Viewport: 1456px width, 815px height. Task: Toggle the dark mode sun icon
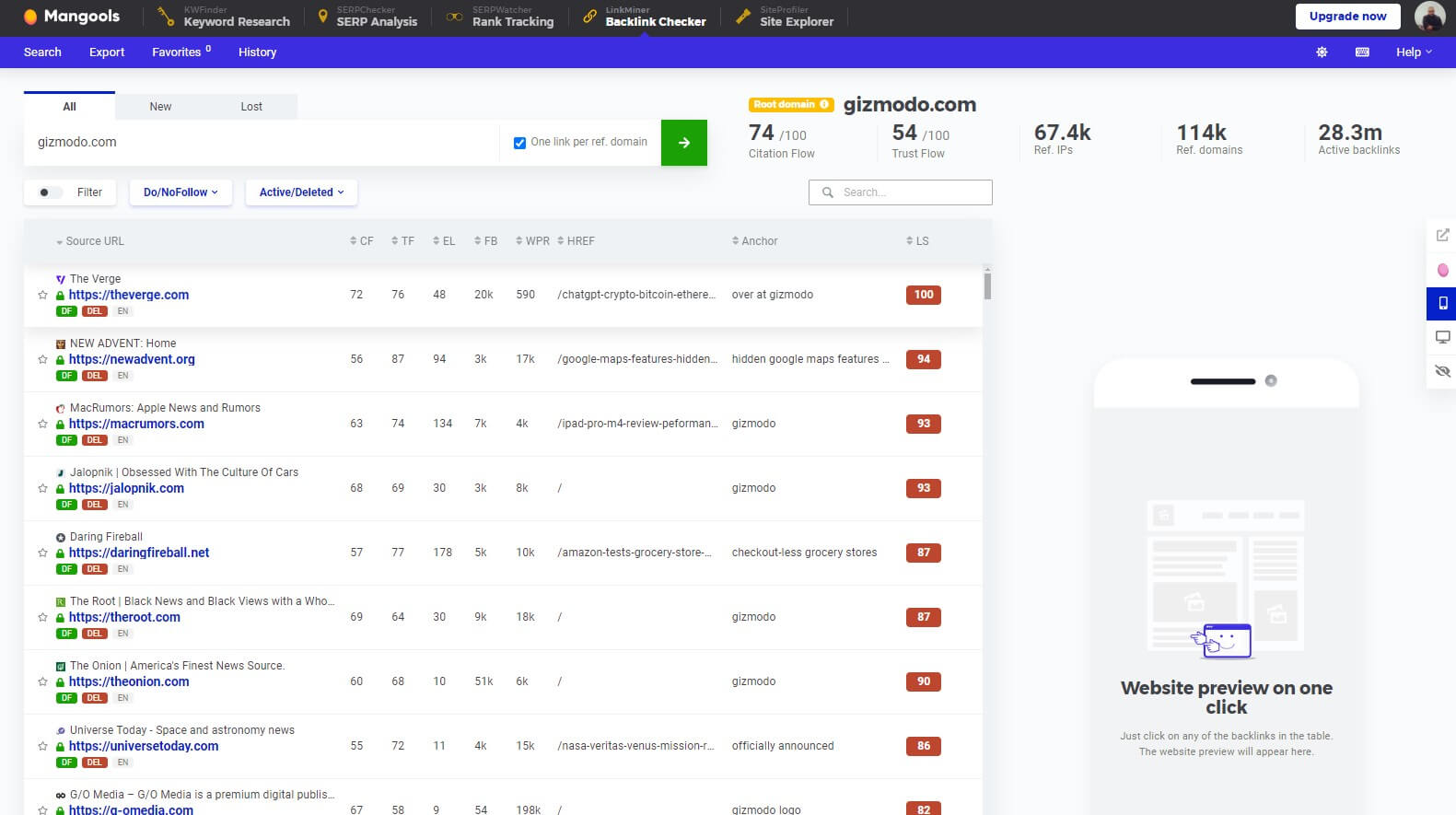pyautogui.click(x=1322, y=52)
